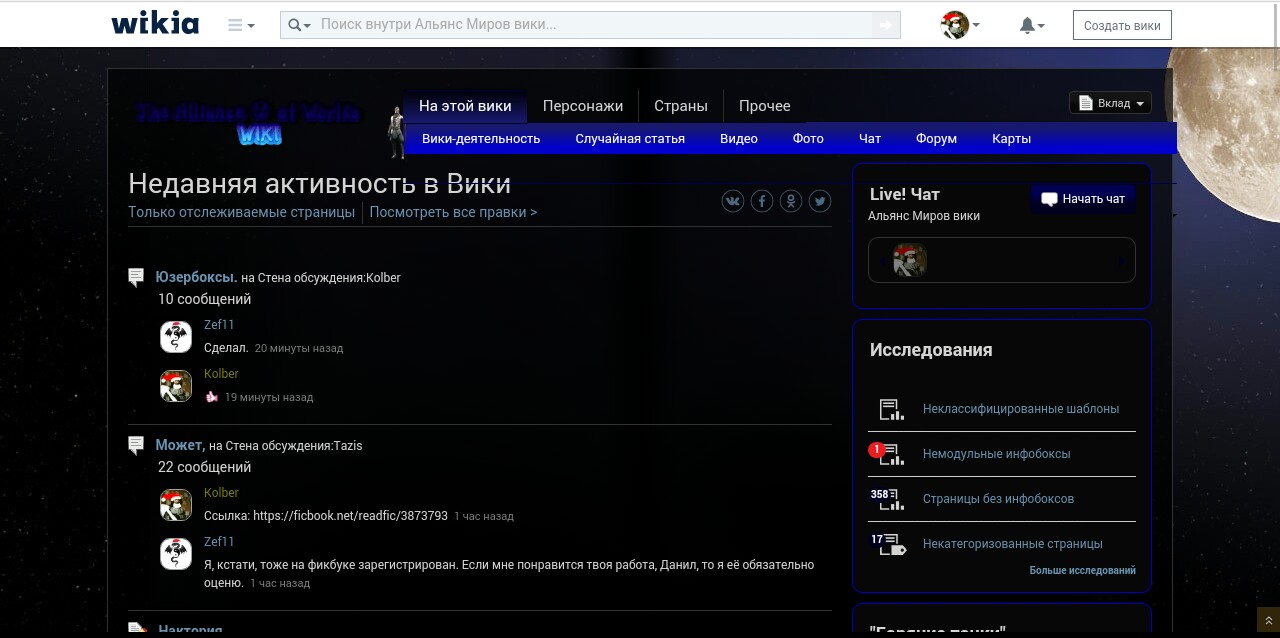
Task: Open Некатегоризованные страницы link
Action: [1013, 544]
